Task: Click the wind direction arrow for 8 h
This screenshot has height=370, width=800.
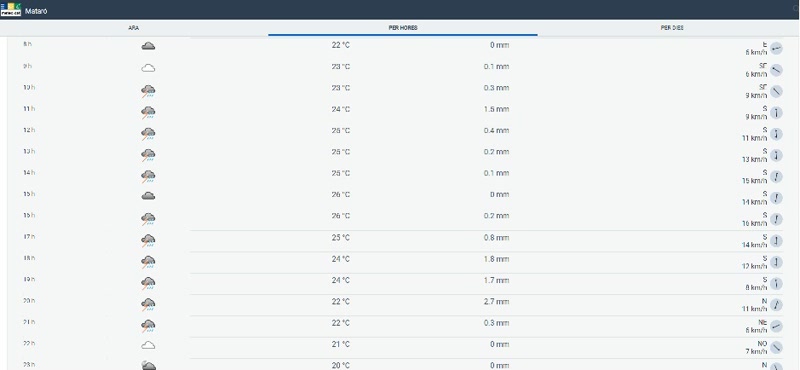Action: click(776, 48)
